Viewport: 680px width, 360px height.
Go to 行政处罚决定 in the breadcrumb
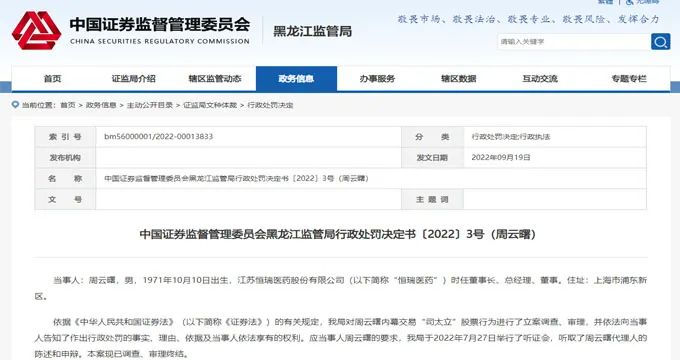tap(270, 105)
